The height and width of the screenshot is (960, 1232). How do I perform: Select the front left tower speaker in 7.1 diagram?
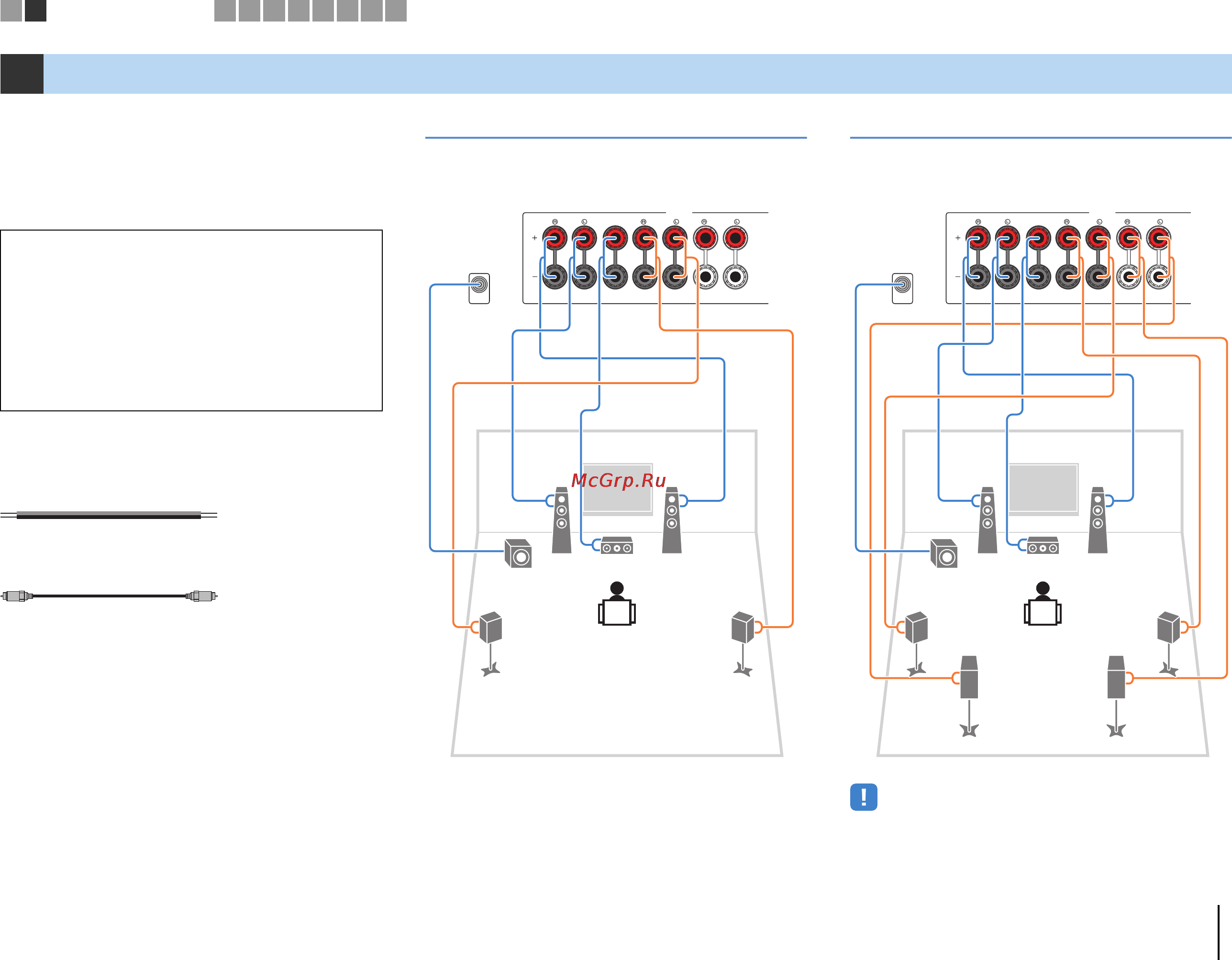(x=987, y=519)
